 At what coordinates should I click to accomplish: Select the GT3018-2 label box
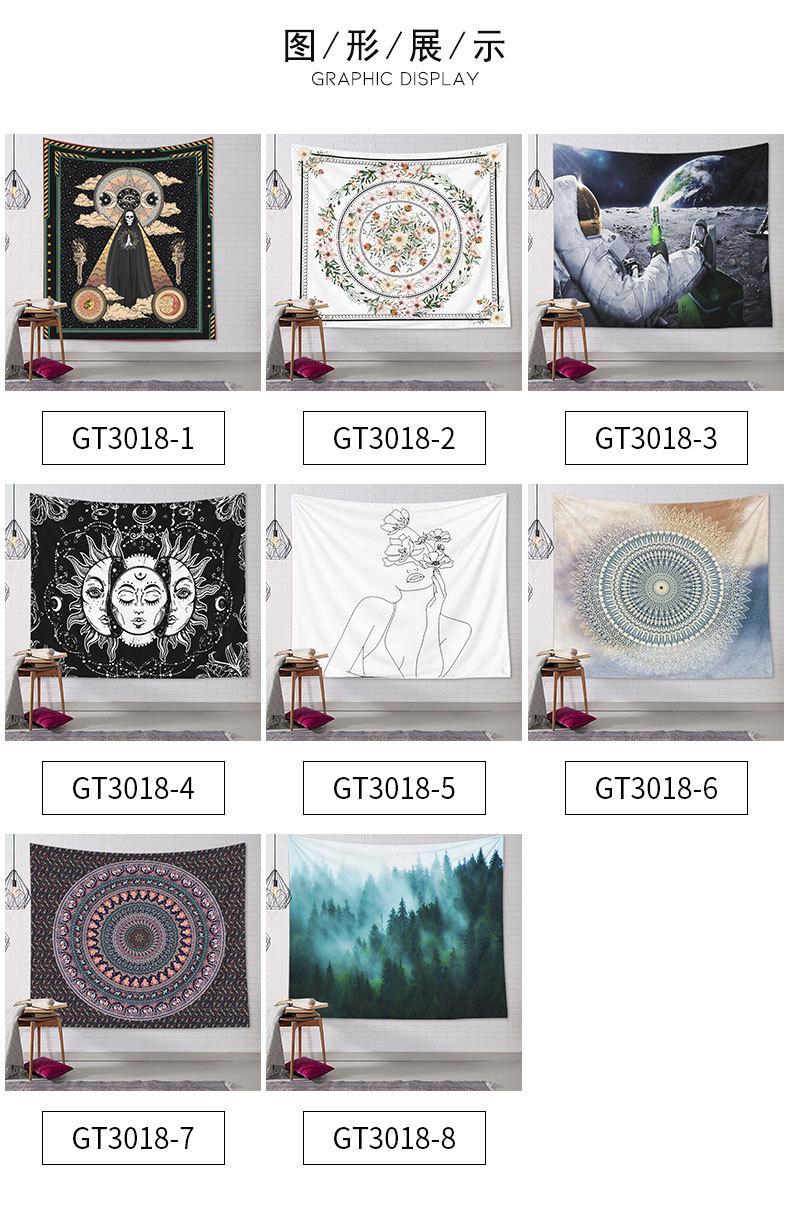click(x=394, y=438)
